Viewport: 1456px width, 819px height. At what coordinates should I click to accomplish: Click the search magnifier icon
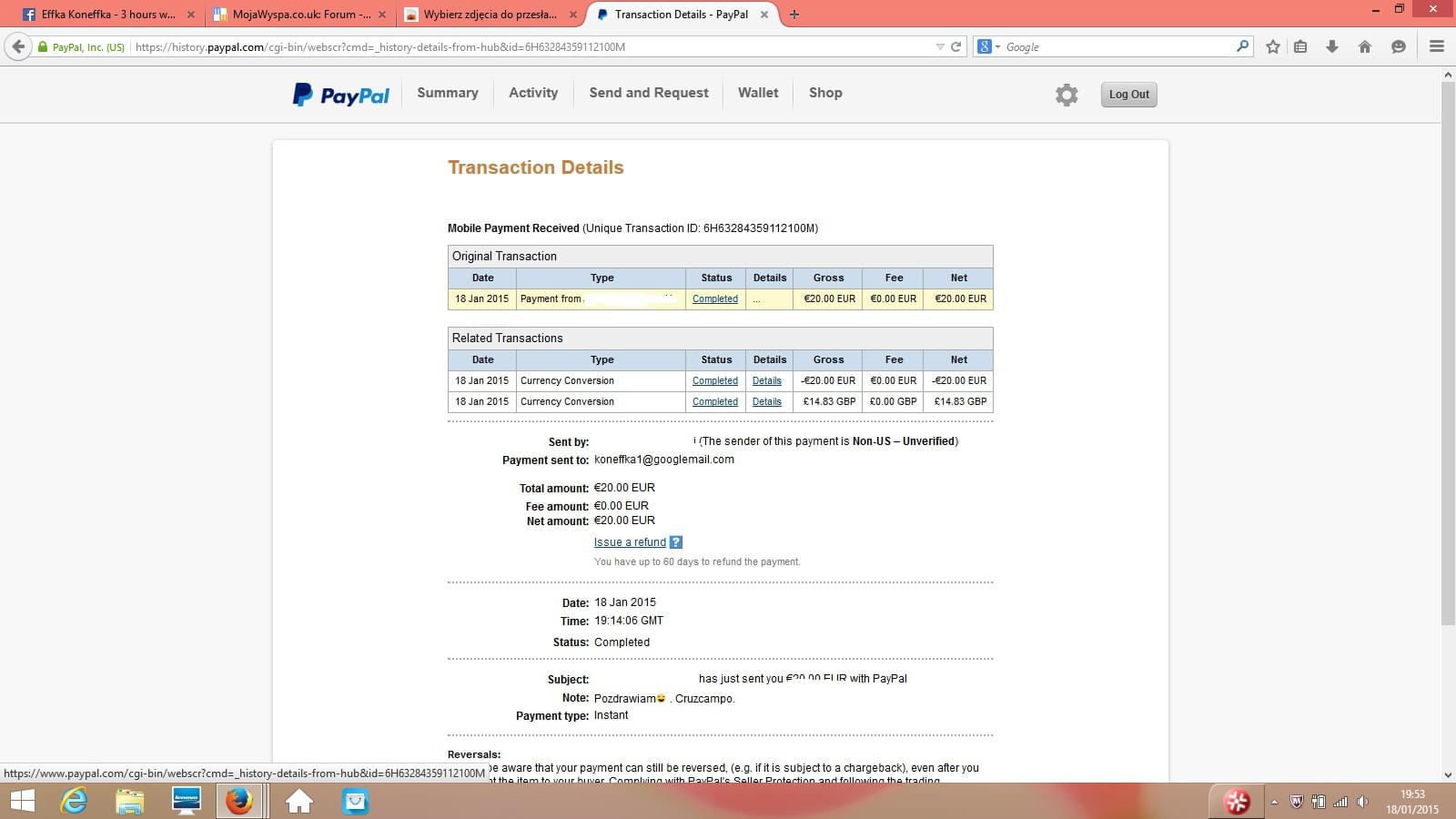click(x=1243, y=45)
